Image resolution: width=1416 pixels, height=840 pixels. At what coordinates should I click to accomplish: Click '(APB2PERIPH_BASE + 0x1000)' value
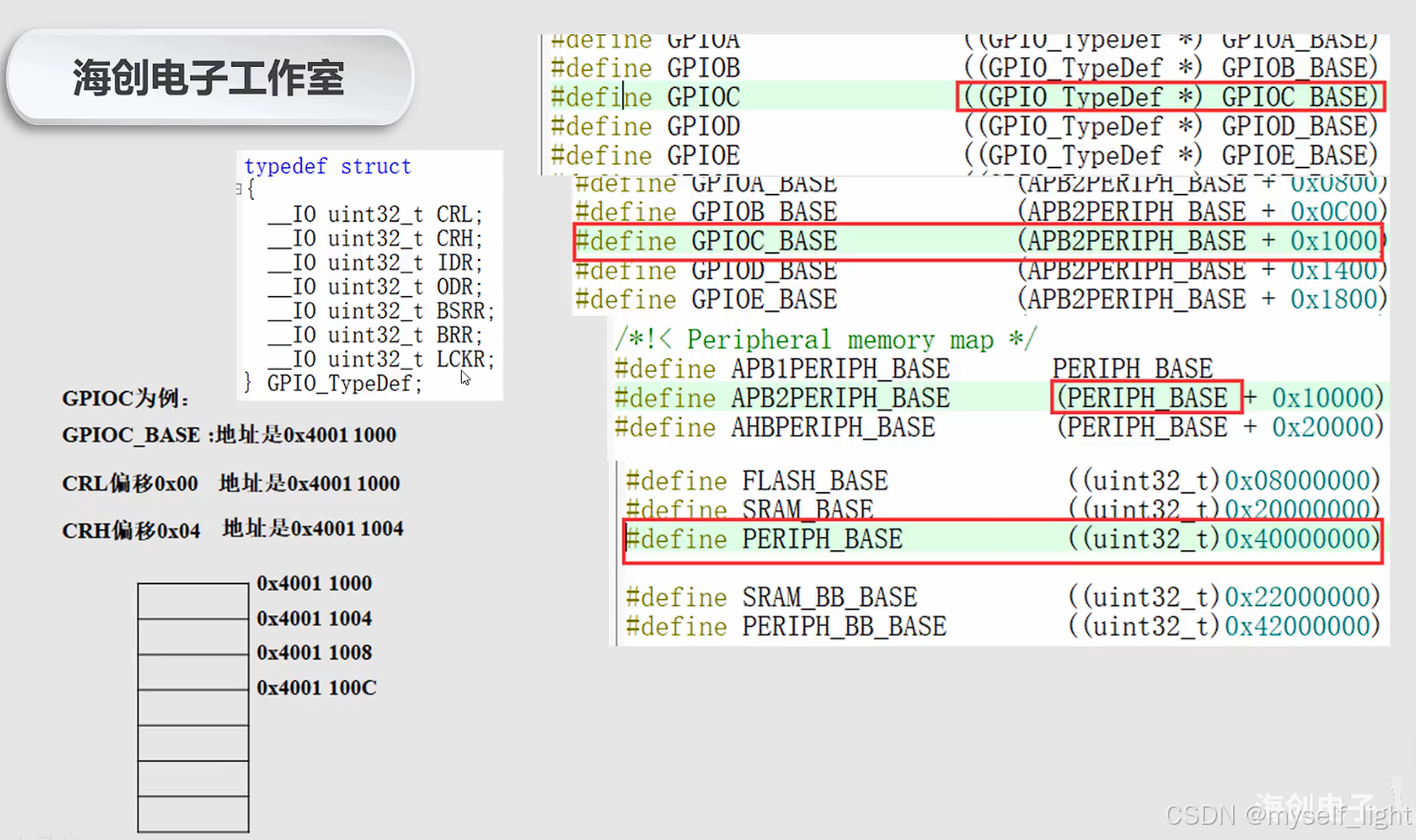[x=1201, y=241]
